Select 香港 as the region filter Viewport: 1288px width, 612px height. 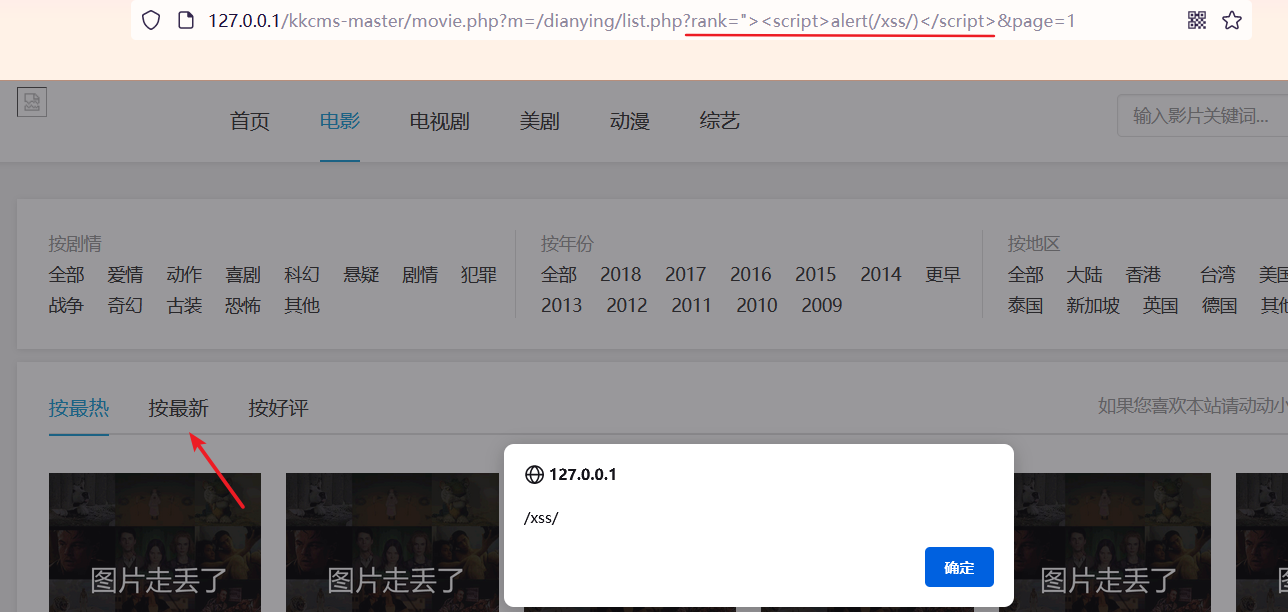[1143, 274]
